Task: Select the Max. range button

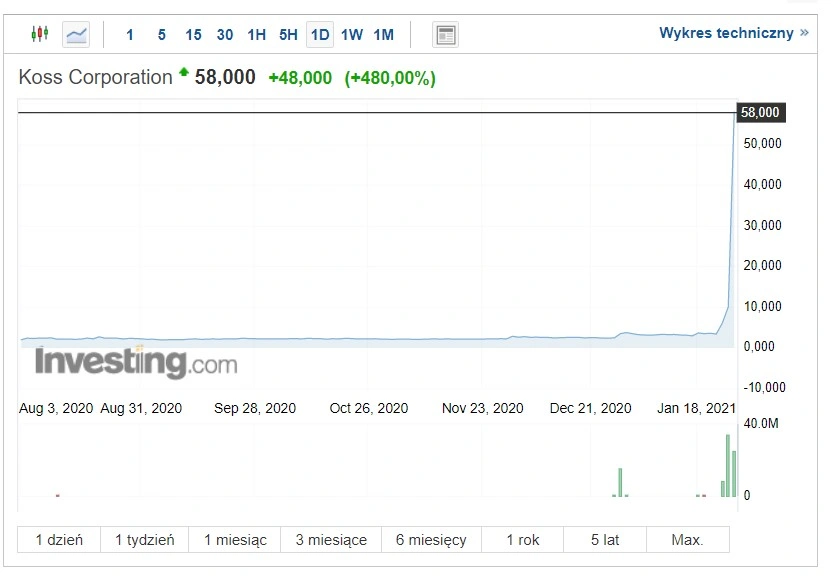Action: pyautogui.click(x=687, y=540)
